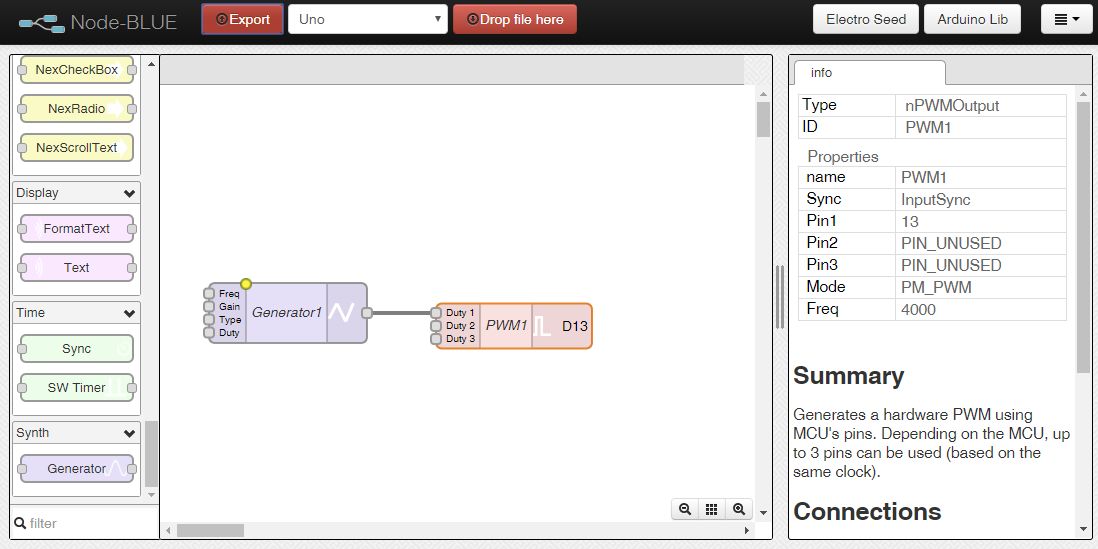Click the waveform icon on Generator1 node
This screenshot has width=1098, height=549.
341,313
